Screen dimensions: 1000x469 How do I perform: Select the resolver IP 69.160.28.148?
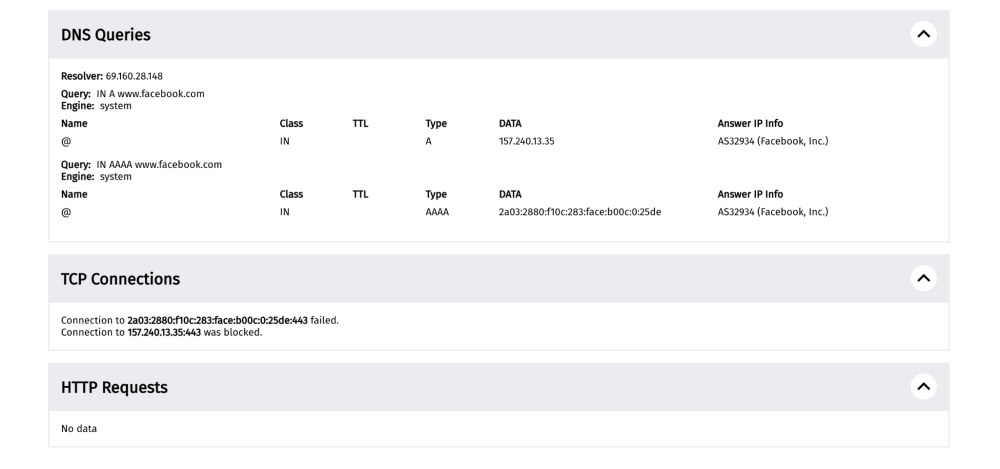pos(134,76)
